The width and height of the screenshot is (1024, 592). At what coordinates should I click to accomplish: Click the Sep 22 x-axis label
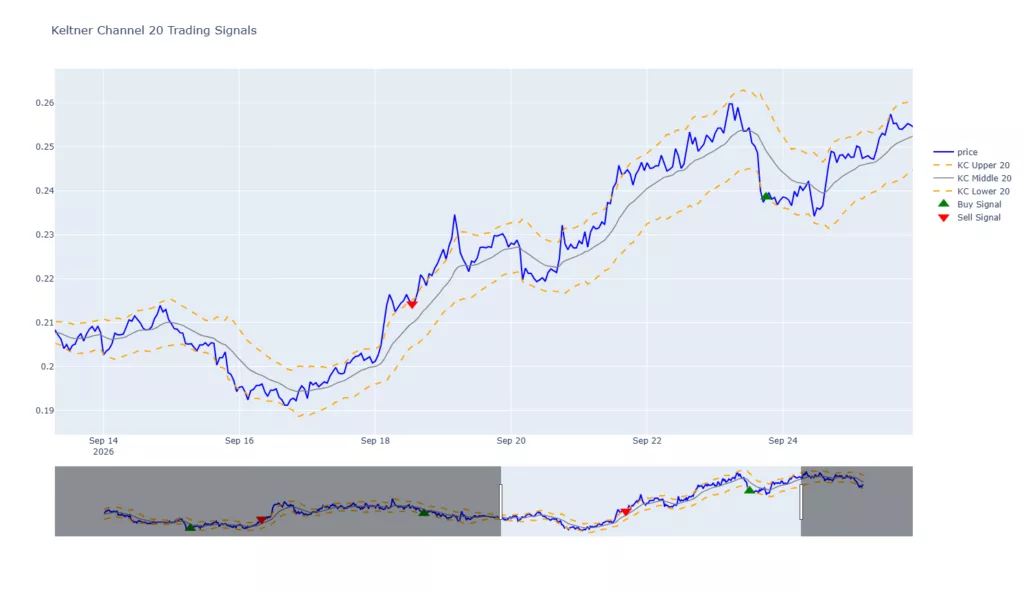point(647,440)
